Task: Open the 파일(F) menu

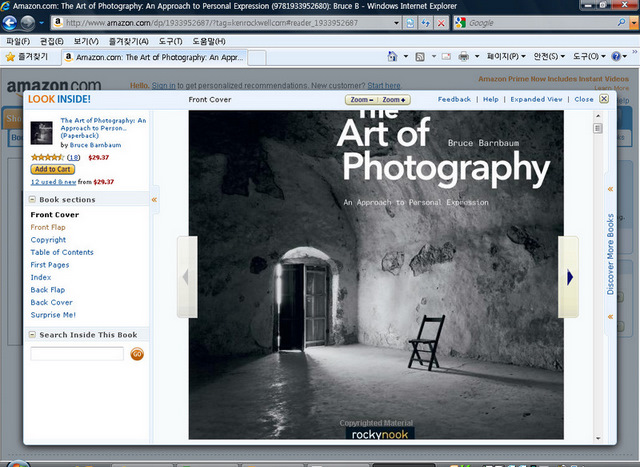Action: [x=19, y=41]
